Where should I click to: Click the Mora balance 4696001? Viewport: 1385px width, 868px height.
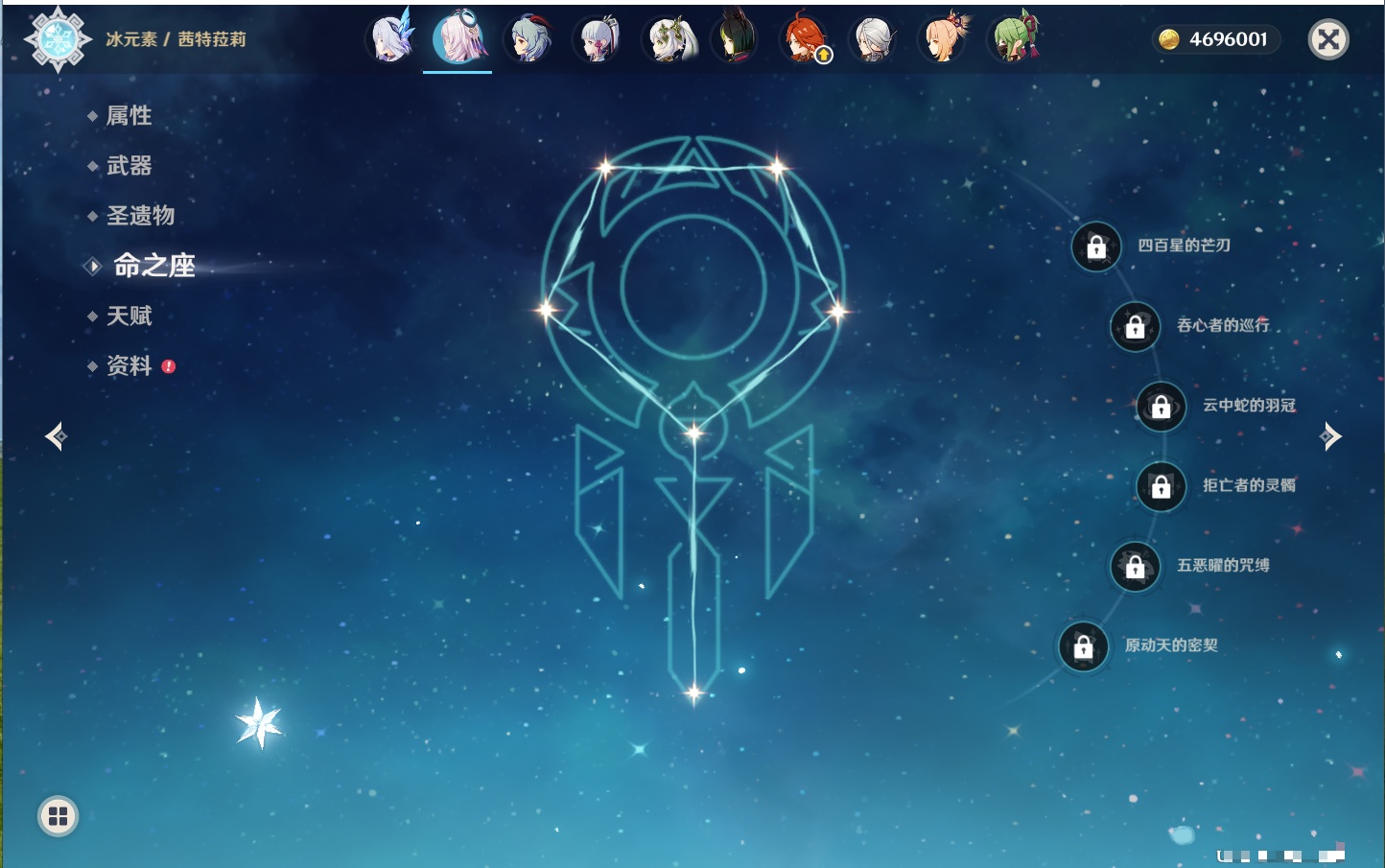1228,39
